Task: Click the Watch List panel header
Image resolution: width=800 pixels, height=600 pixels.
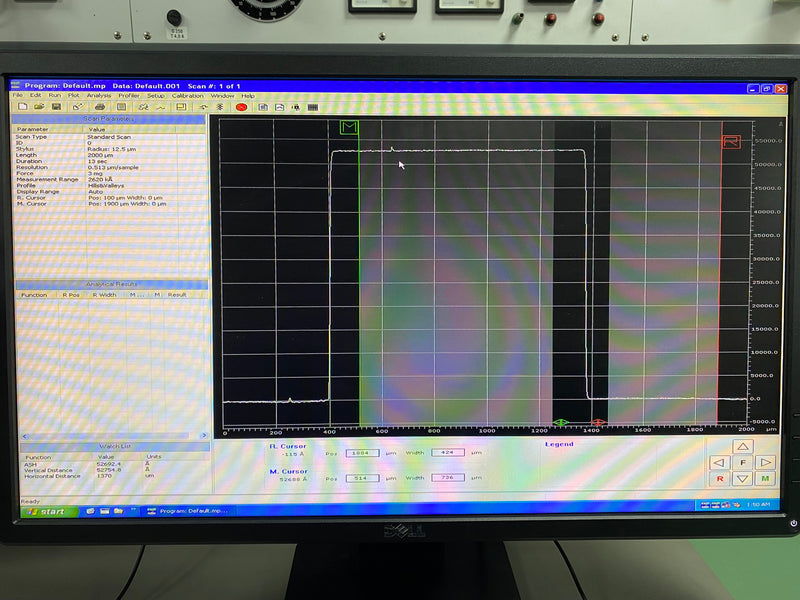Action: click(115, 446)
